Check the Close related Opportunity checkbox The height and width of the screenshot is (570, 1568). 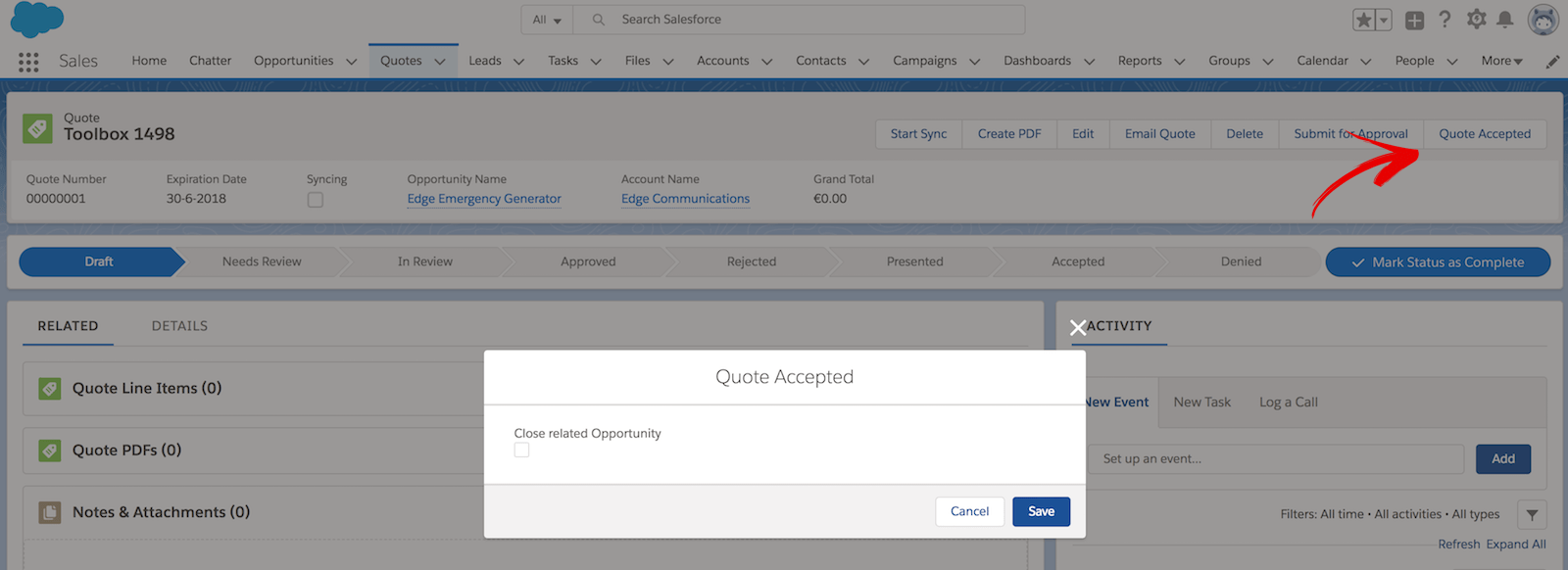tap(521, 450)
